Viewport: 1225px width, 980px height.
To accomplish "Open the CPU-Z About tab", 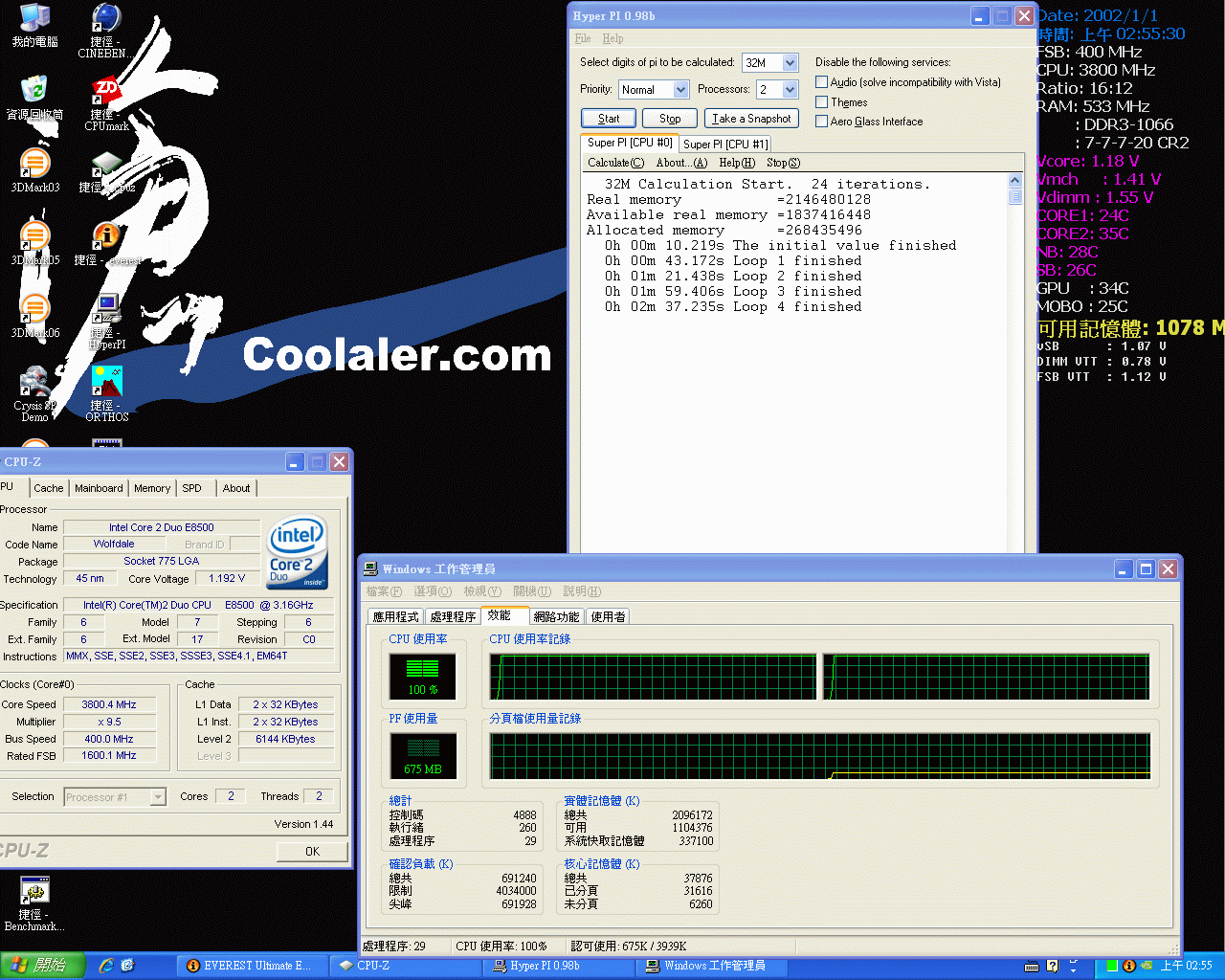I will (x=236, y=488).
